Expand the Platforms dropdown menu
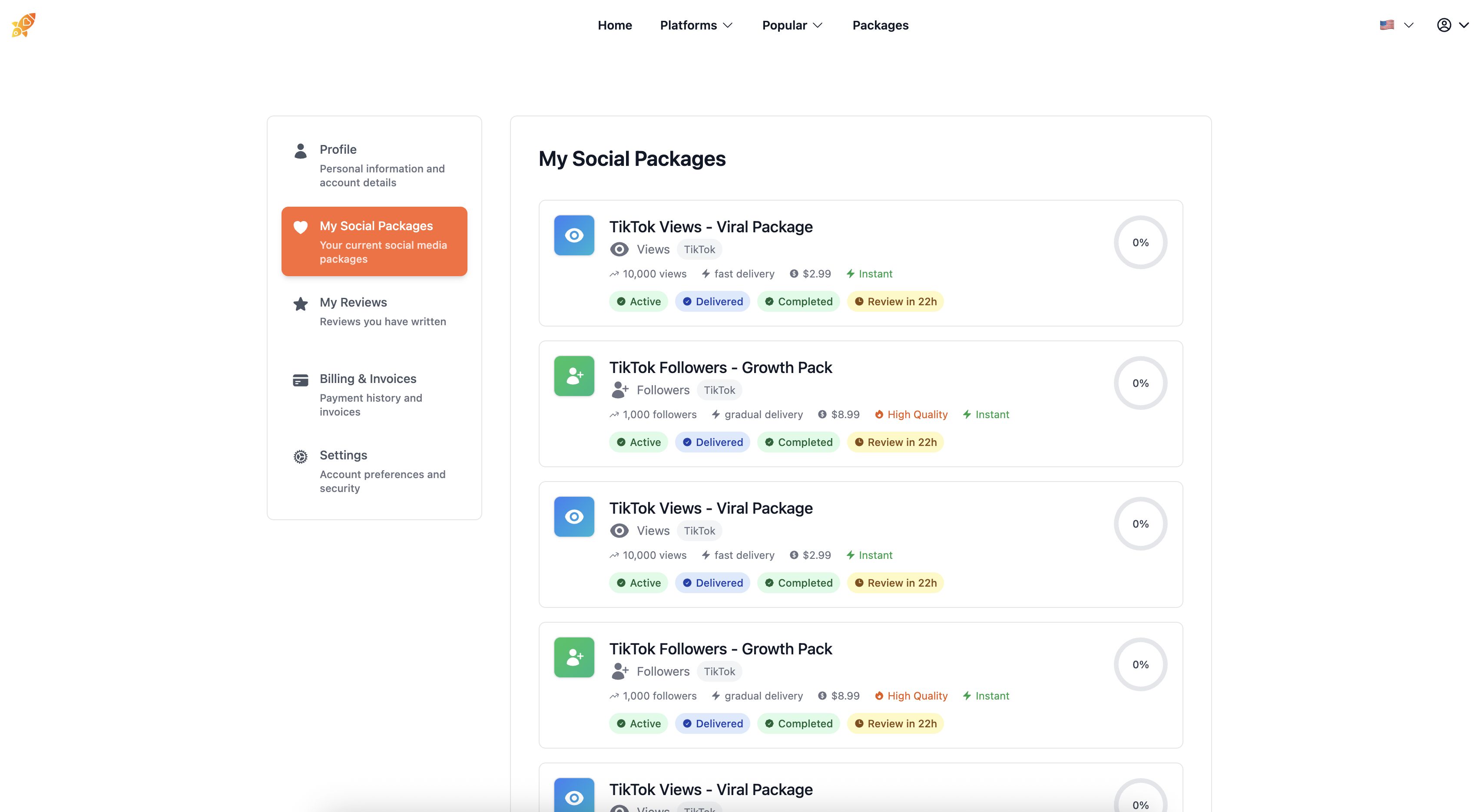The width and height of the screenshot is (1484, 812). (x=696, y=25)
